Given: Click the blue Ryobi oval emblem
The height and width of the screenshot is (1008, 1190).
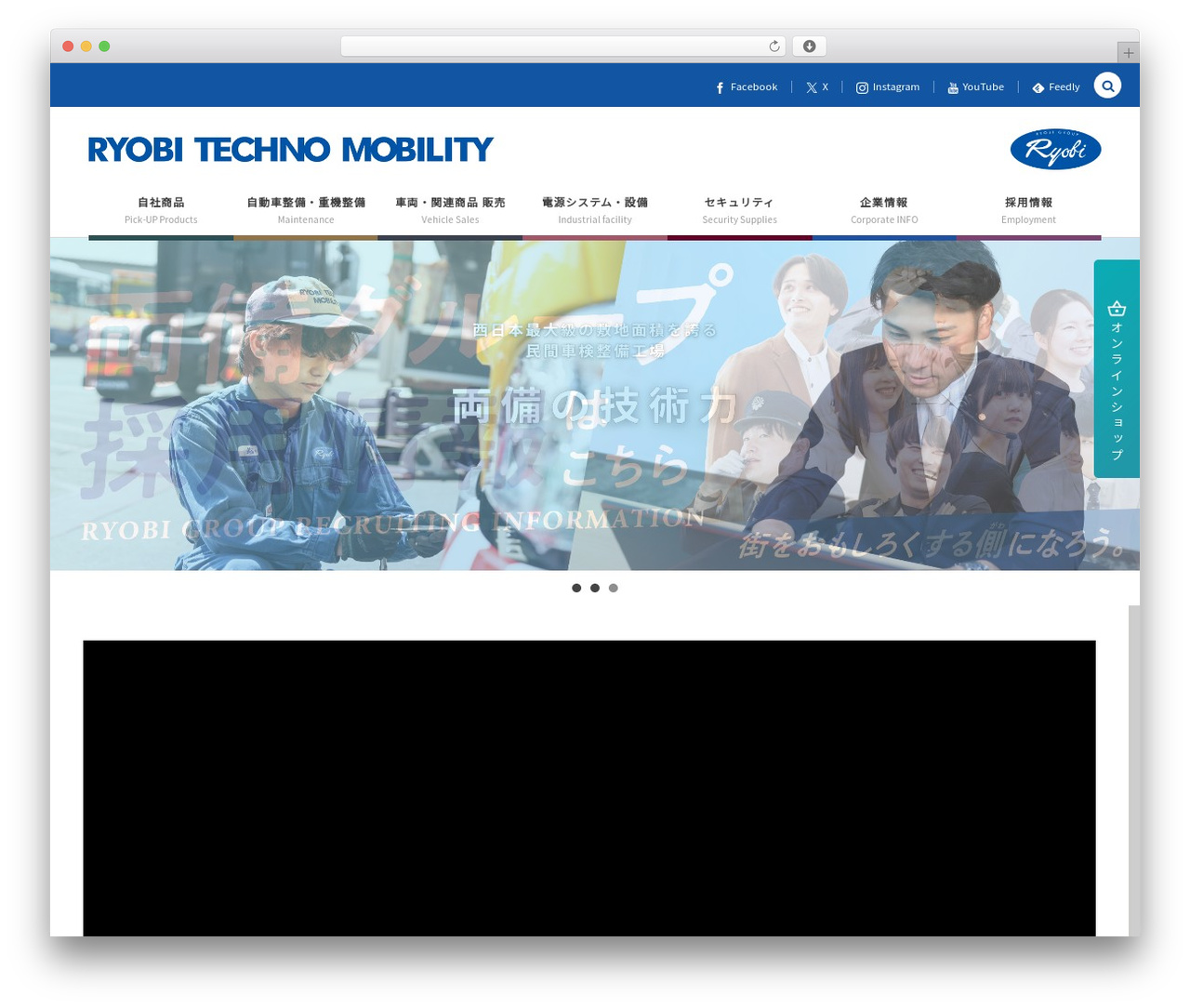Looking at the screenshot, I should click(x=1055, y=150).
